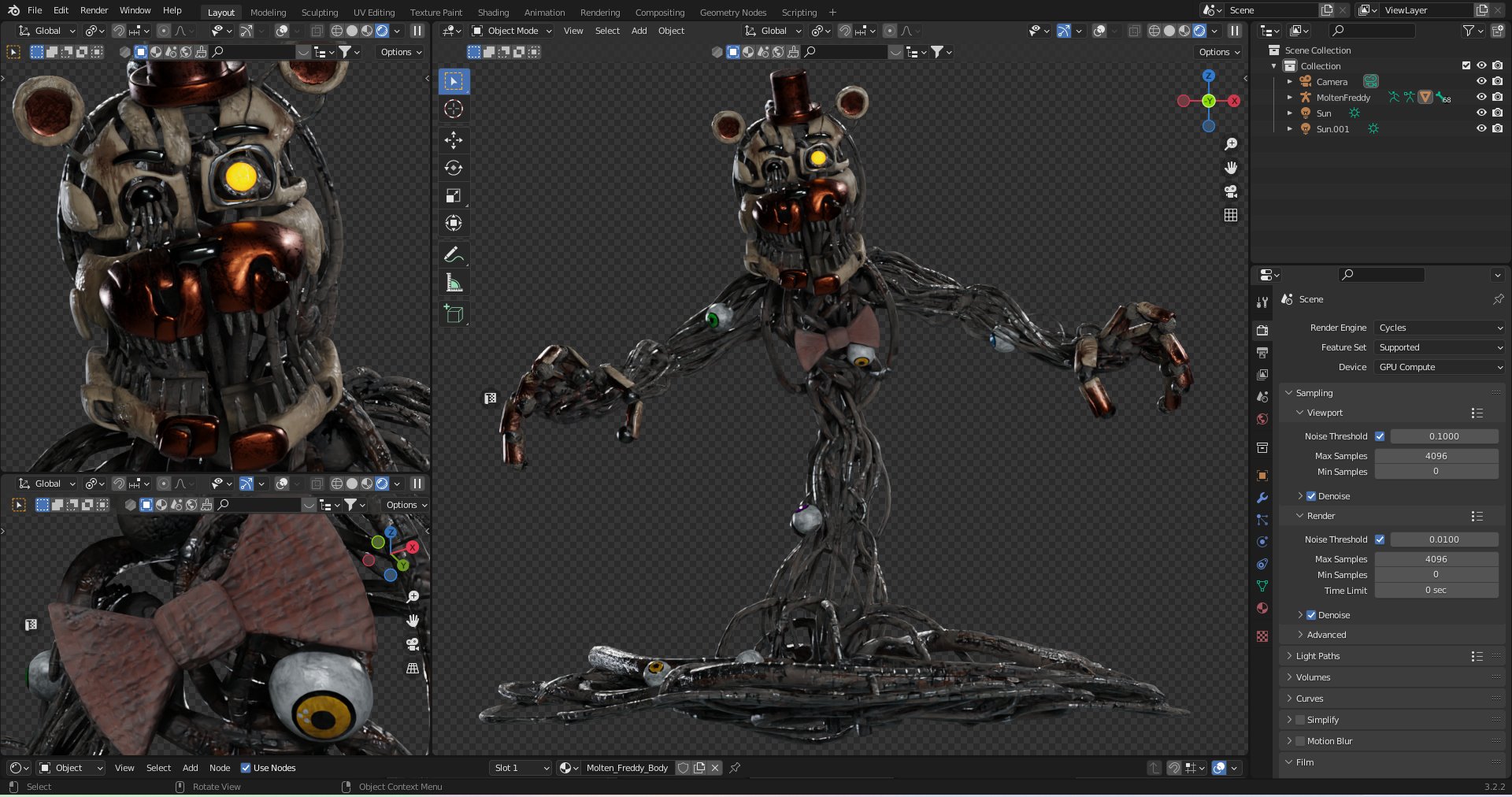Enable the Simplify checkbox
The width and height of the screenshot is (1512, 797).
pos(1300,720)
